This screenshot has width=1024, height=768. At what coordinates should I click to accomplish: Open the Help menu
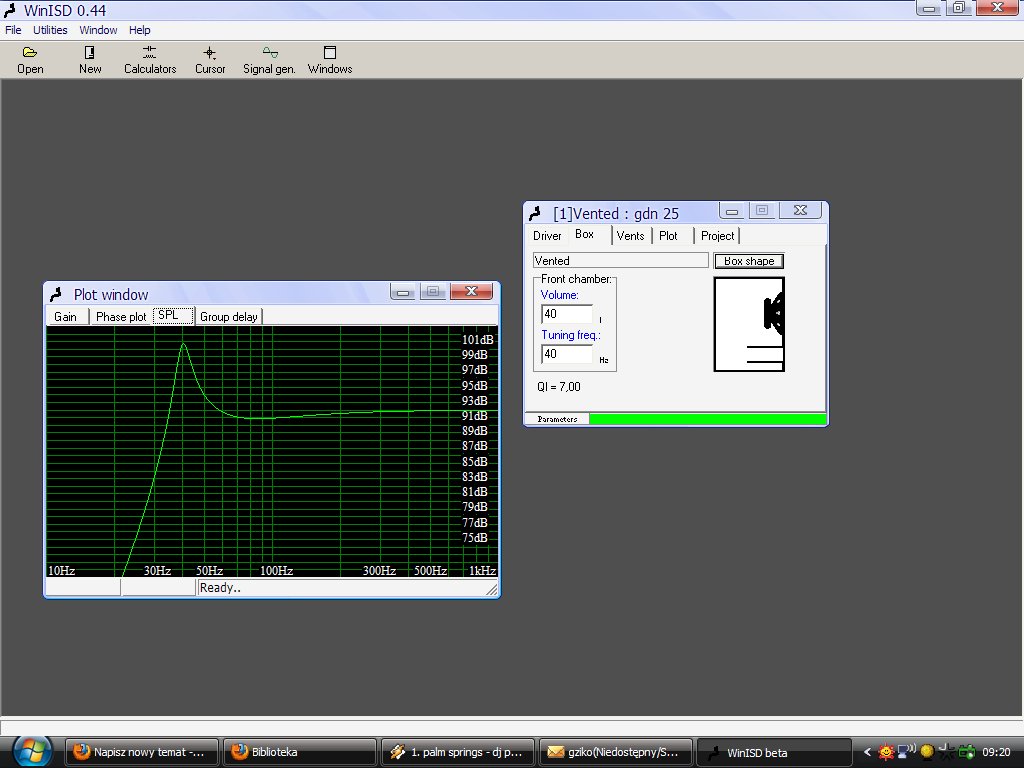click(x=140, y=30)
